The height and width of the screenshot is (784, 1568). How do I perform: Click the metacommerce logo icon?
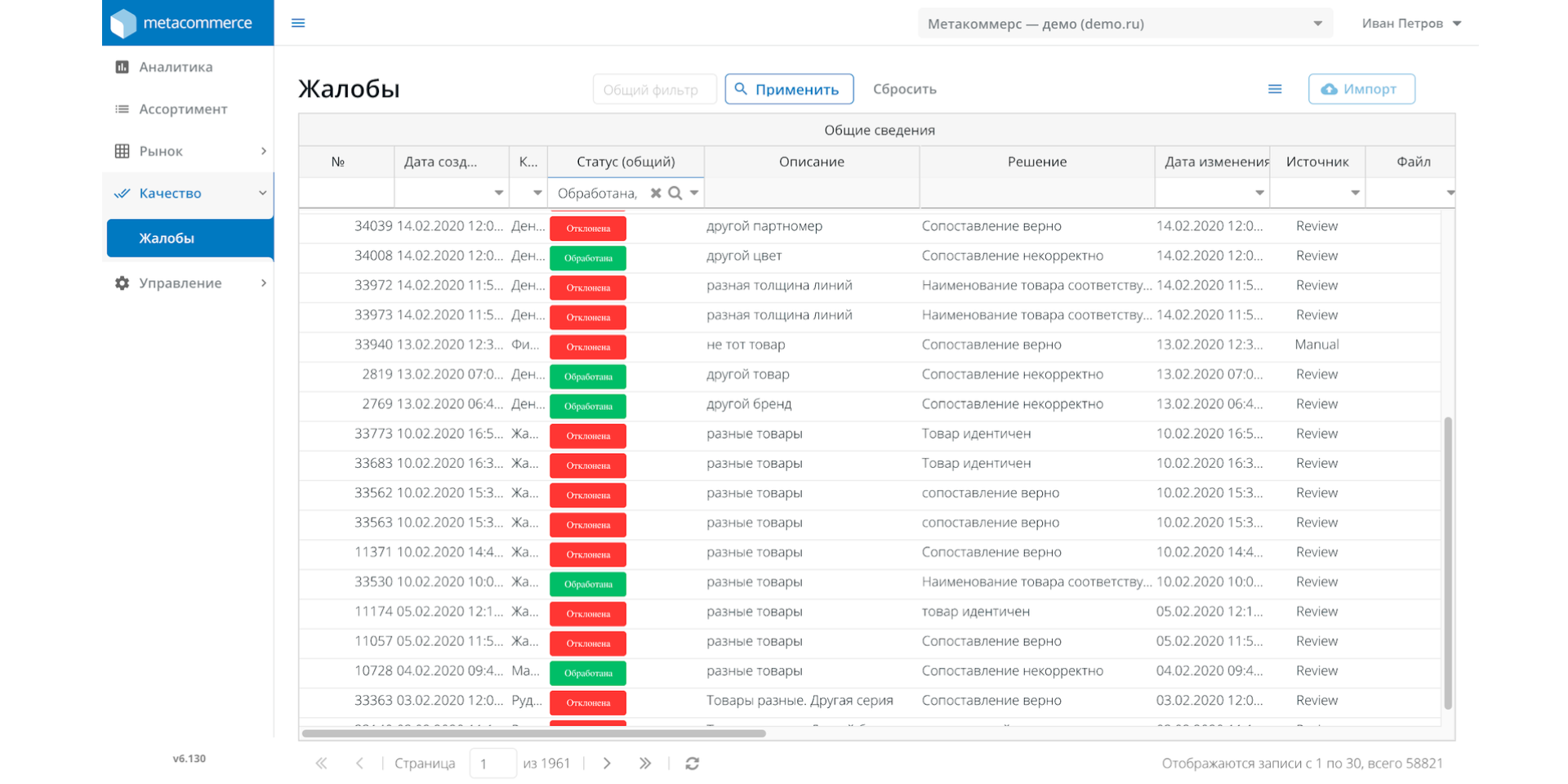pyautogui.click(x=123, y=23)
